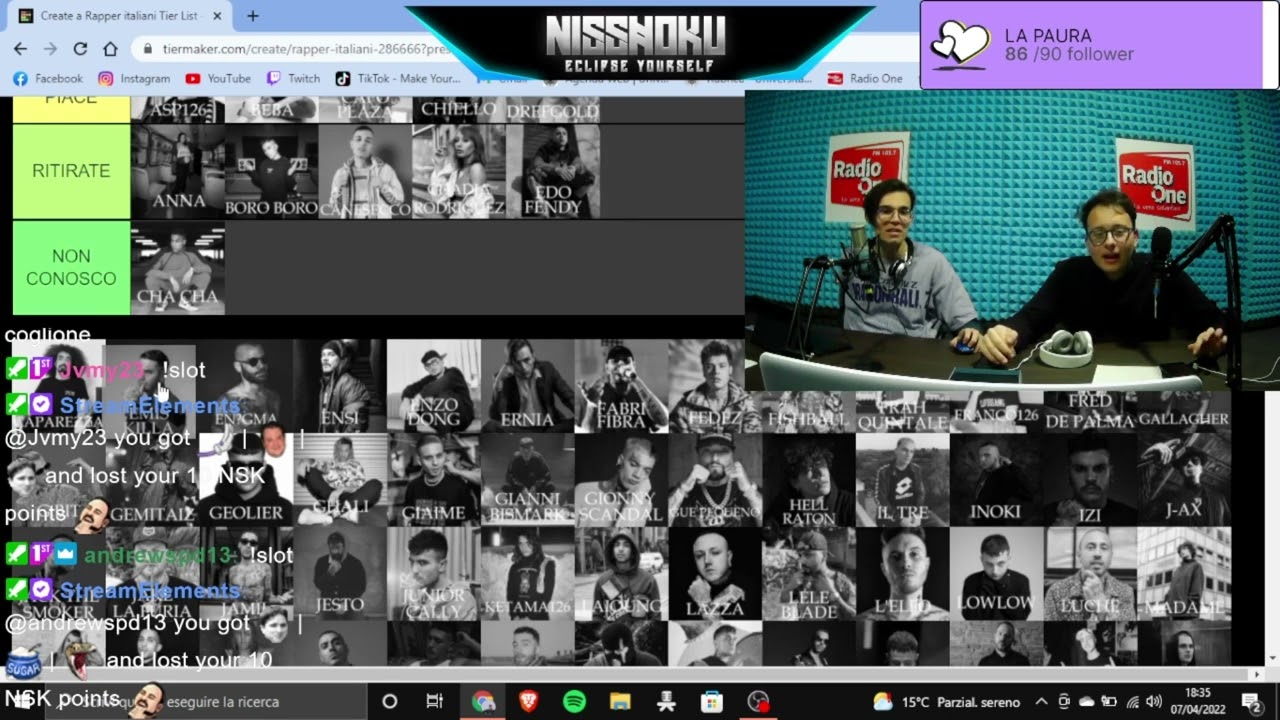
Task: Select the EDO FENDY card
Action: click(x=553, y=171)
